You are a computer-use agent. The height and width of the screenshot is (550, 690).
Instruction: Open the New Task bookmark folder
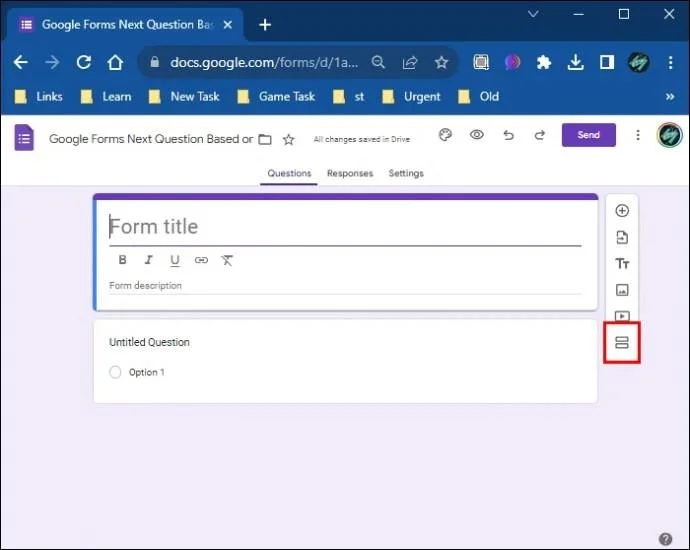184,96
